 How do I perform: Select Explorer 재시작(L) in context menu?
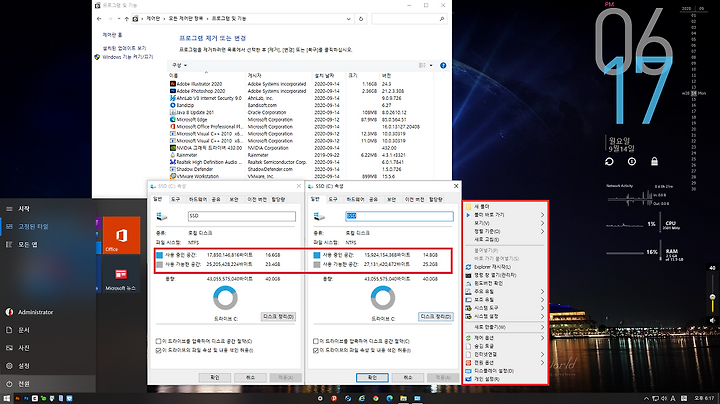point(505,267)
